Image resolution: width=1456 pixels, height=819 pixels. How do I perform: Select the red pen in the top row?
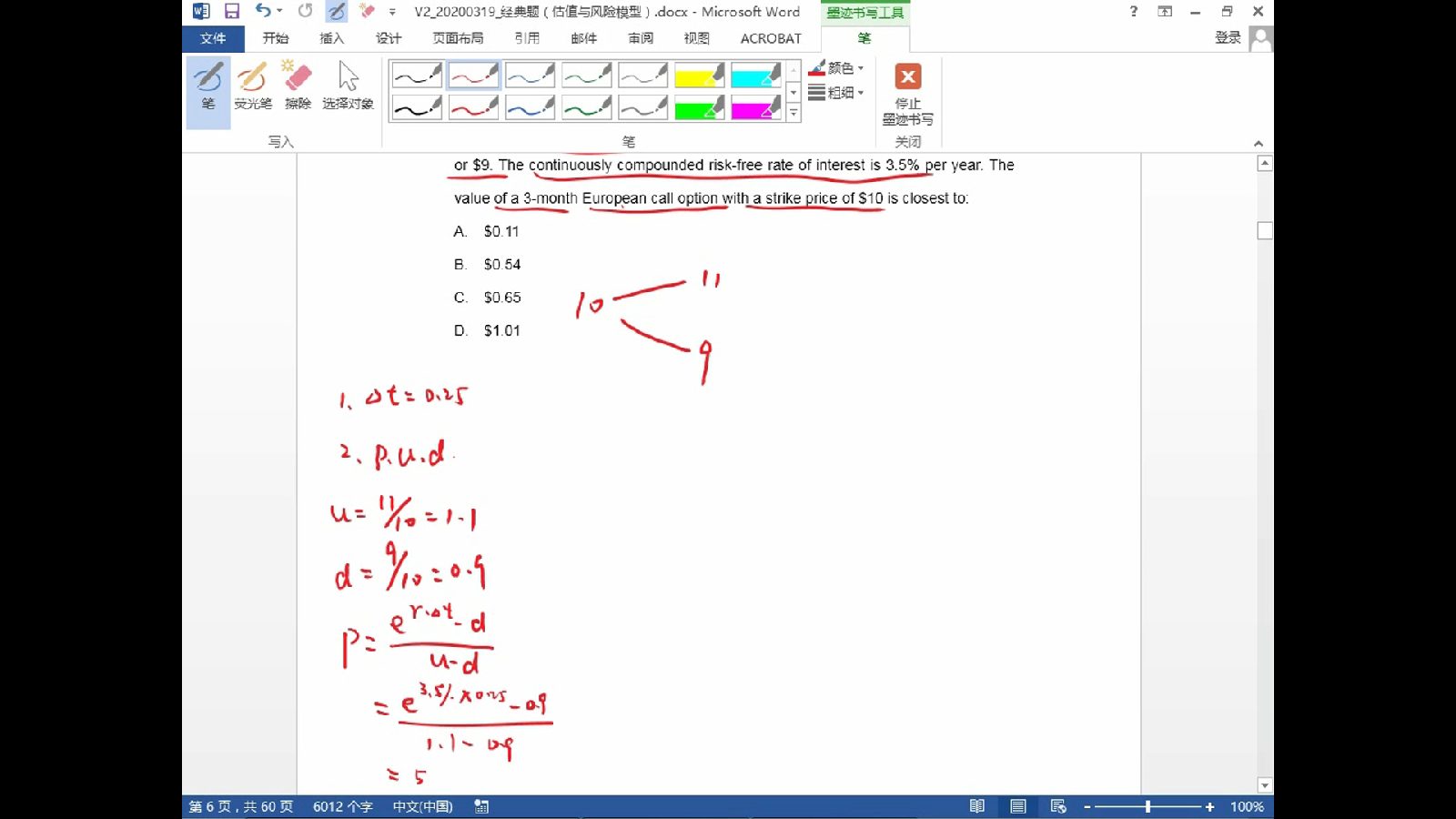pos(473,75)
